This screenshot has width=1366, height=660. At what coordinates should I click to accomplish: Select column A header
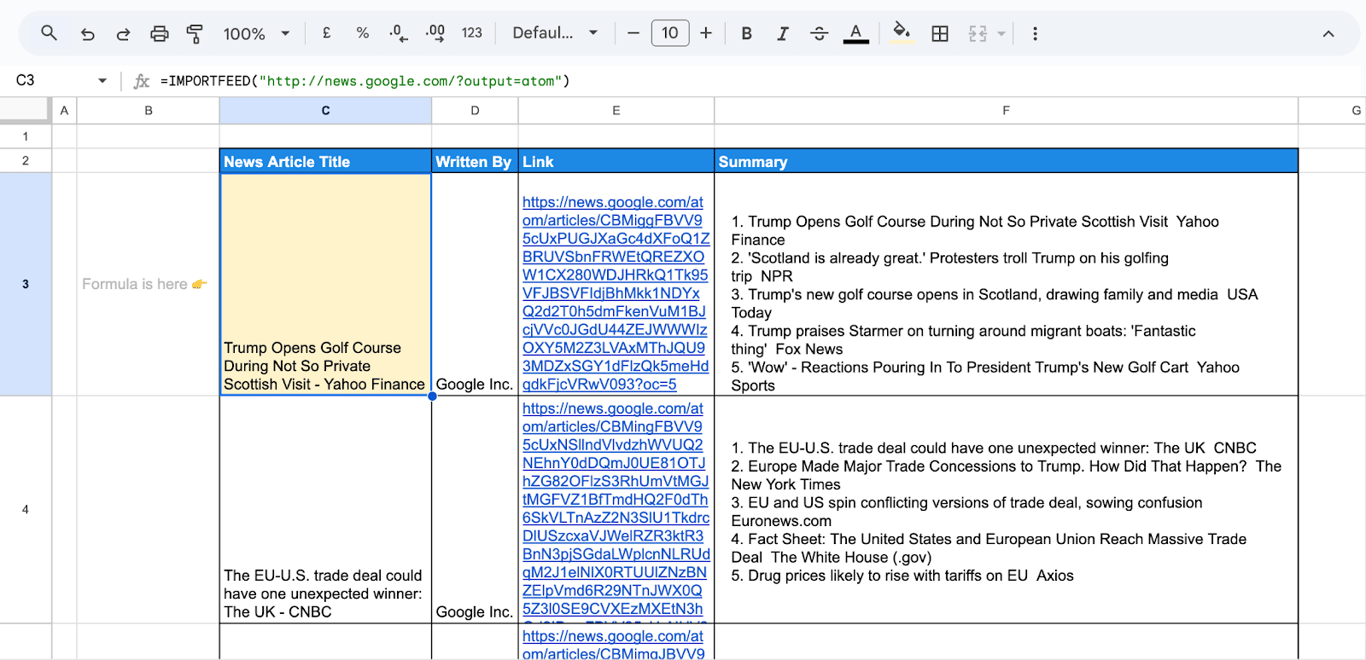(64, 110)
